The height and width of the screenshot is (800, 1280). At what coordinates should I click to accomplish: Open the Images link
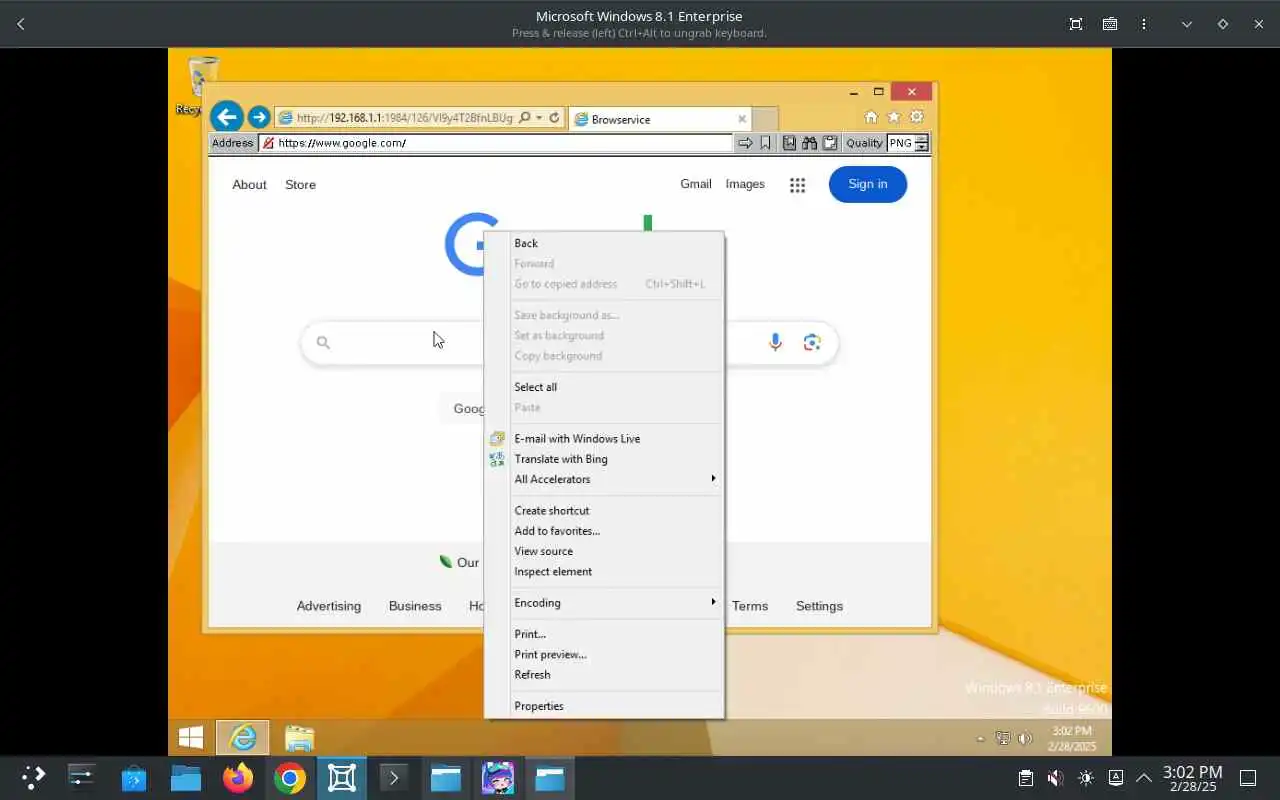point(745,184)
